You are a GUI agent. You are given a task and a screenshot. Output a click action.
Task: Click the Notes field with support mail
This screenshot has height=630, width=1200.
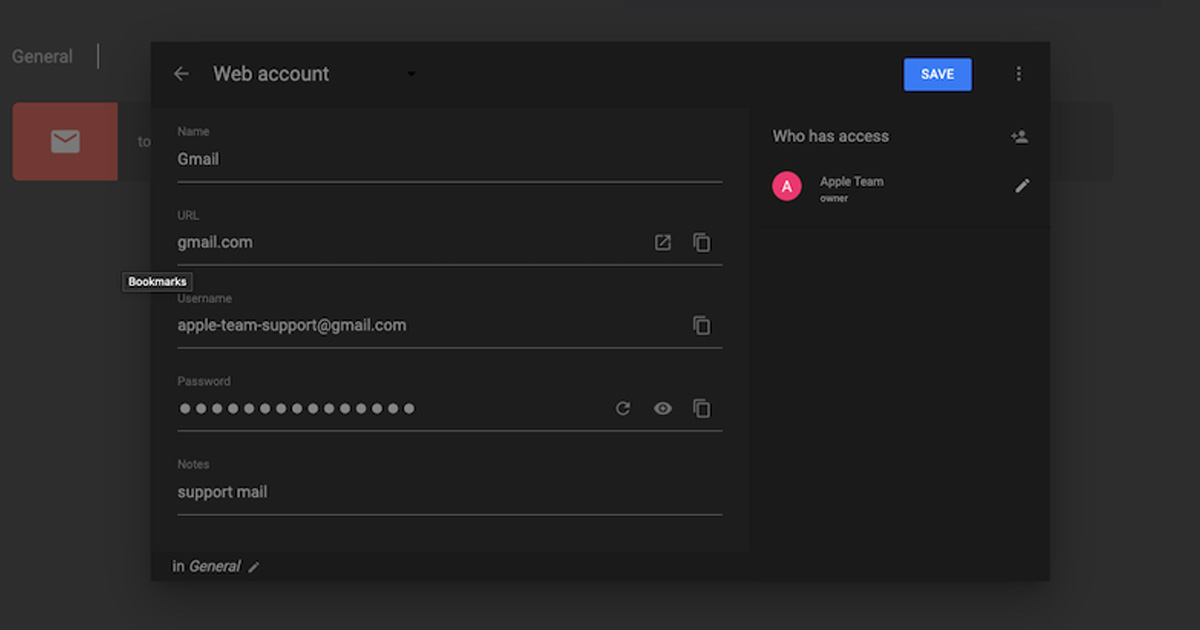click(x=449, y=492)
